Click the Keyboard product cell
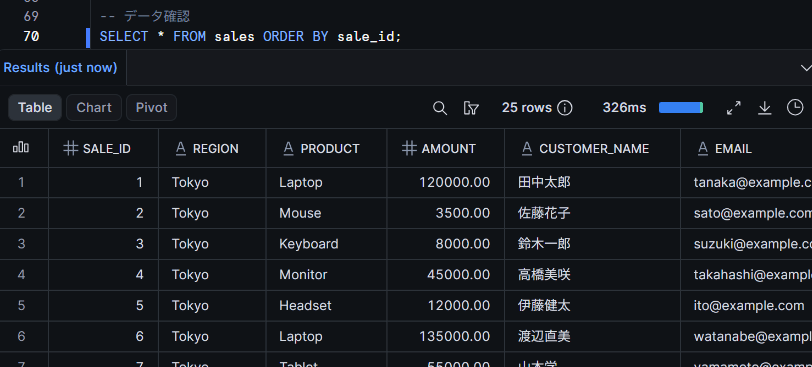This screenshot has width=812, height=367. coord(326,244)
